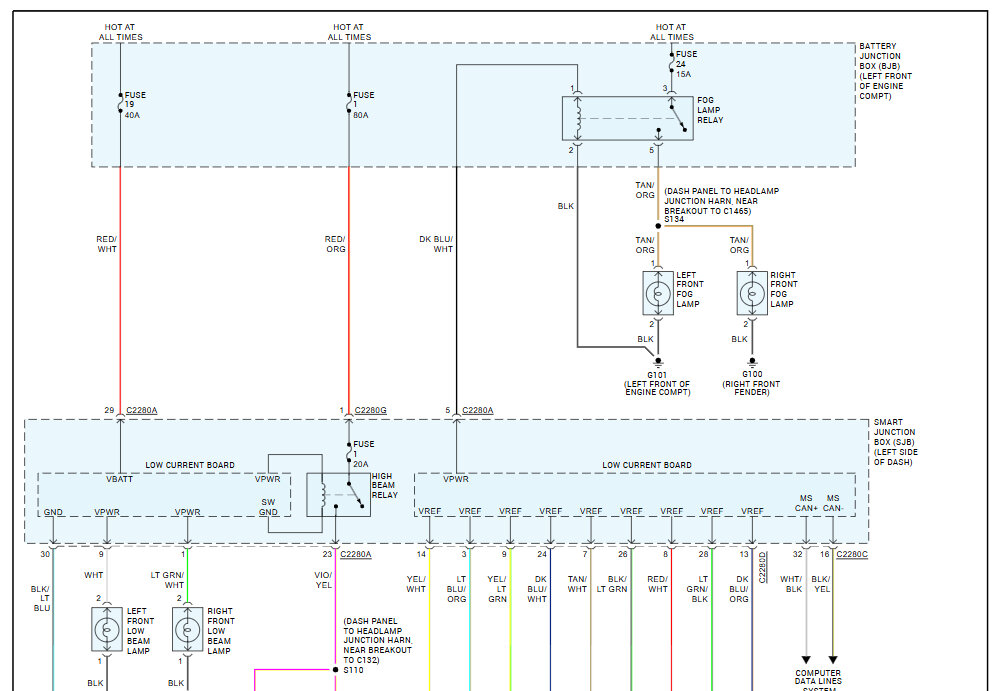1002x691 pixels.
Task: Select the YEL/LT GRN wire label
Action: click(497, 589)
